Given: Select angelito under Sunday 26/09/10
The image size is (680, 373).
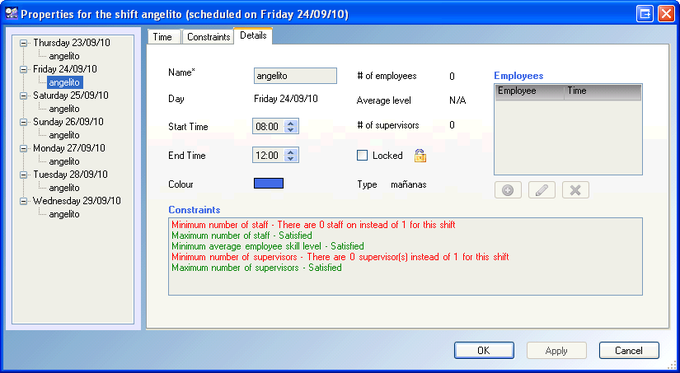Looking at the screenshot, I should click(64, 135).
